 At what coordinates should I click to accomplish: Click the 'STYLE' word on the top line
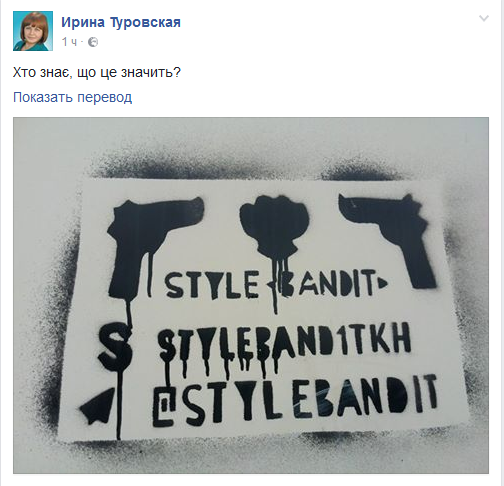tap(212, 284)
